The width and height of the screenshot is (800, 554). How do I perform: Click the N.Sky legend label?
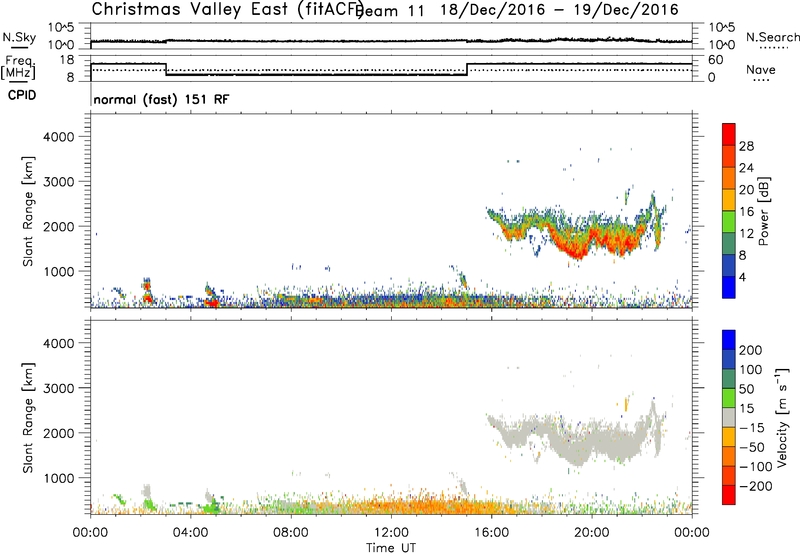pos(19,37)
